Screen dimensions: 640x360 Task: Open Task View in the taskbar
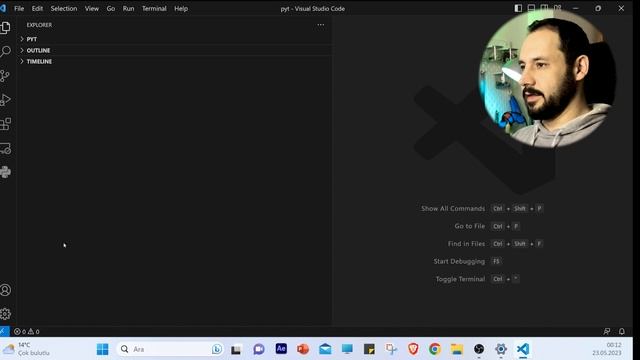[236, 349]
